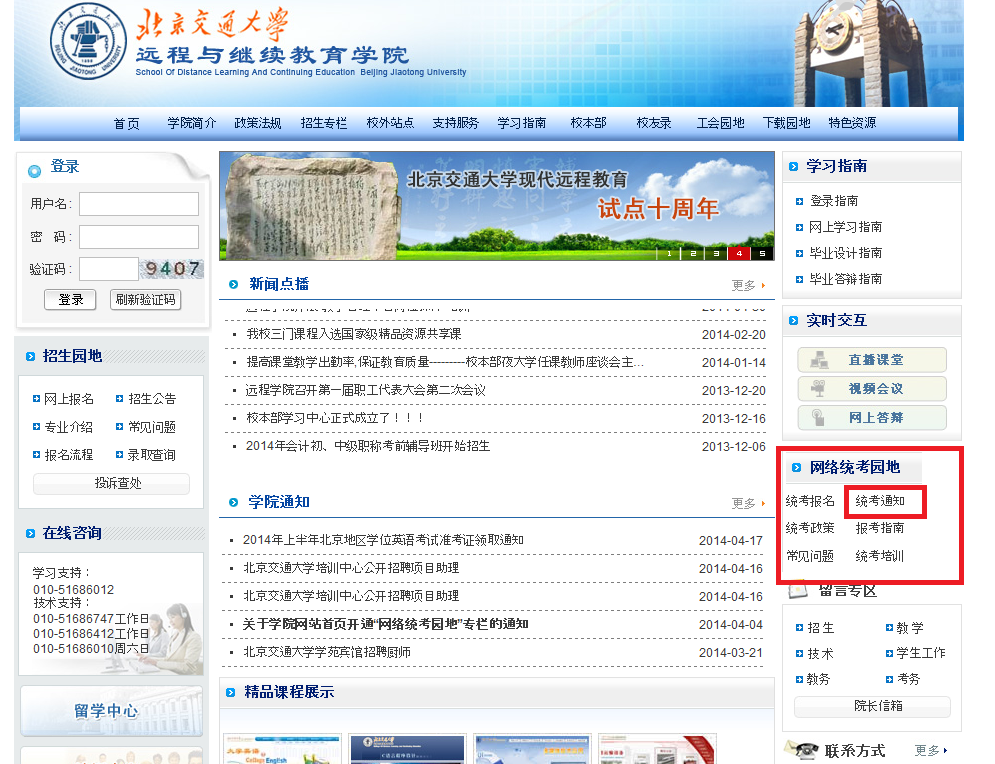Click the Beijing Jiaotong University logo emblem
This screenshot has height=764, width=995.
coord(90,44)
